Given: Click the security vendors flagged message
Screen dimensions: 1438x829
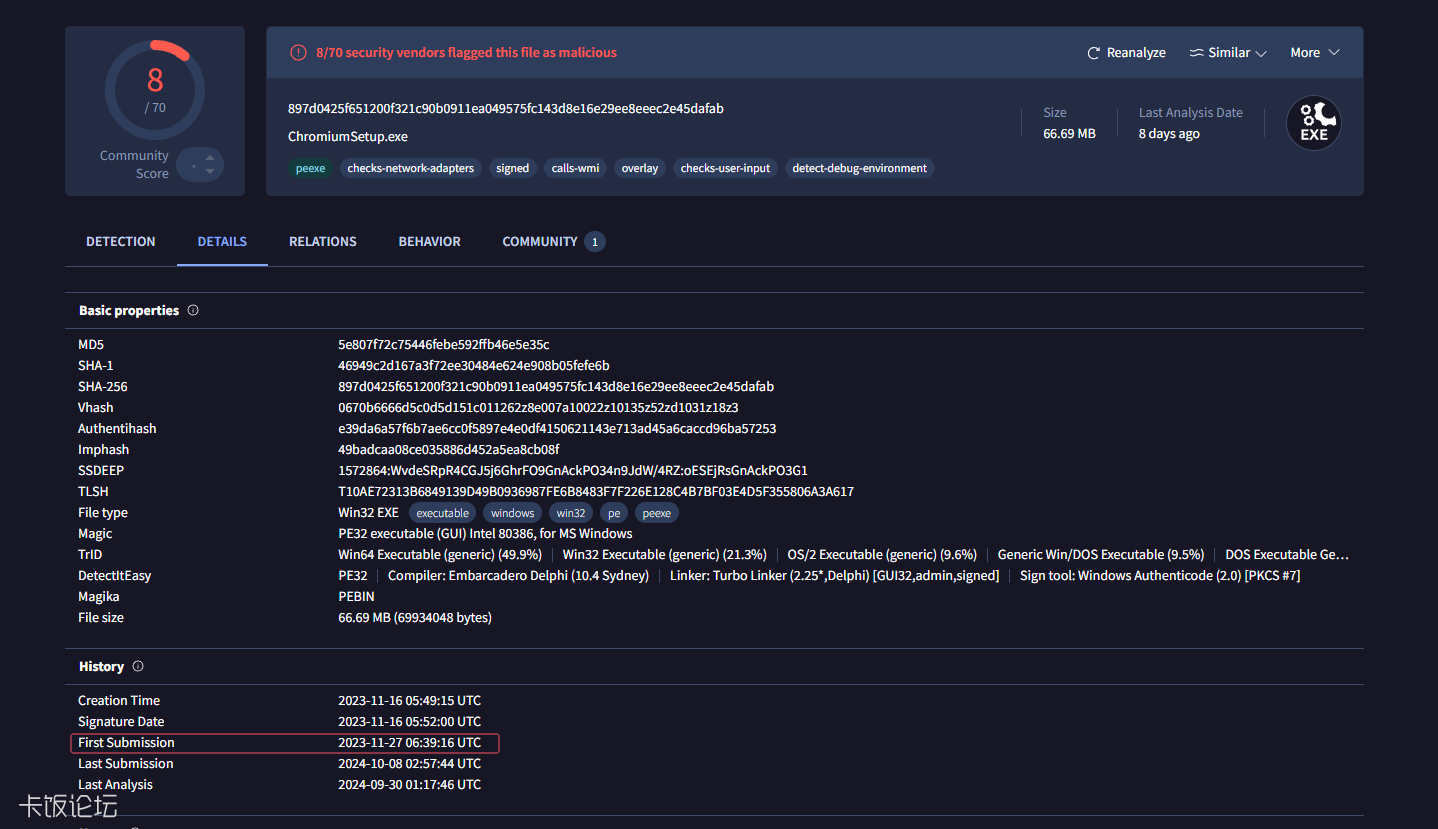Looking at the screenshot, I should coord(466,53).
